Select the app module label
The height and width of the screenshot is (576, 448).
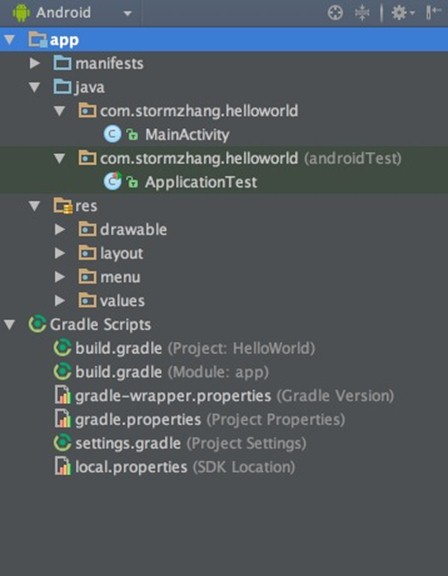coord(64,40)
